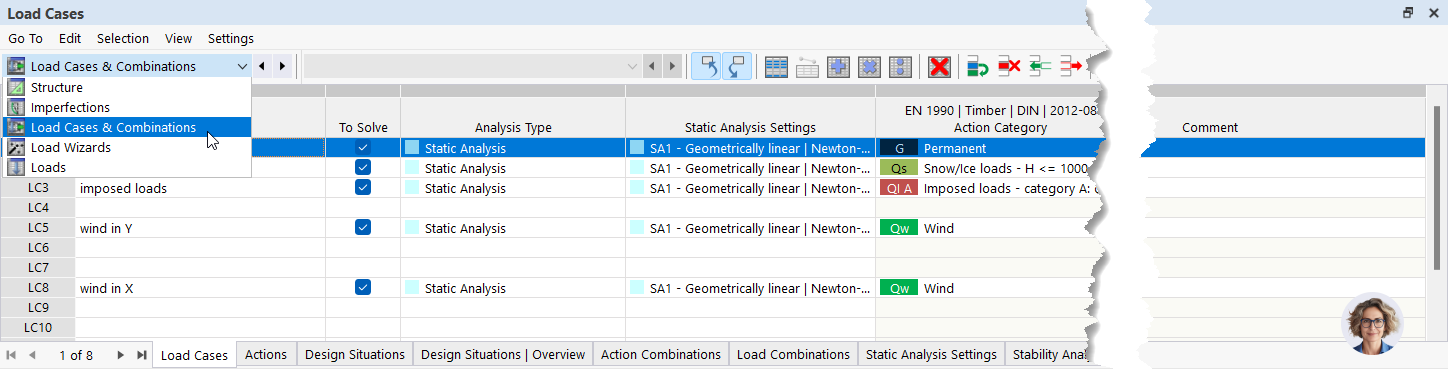Click the assistant avatar portrait

point(1371,323)
